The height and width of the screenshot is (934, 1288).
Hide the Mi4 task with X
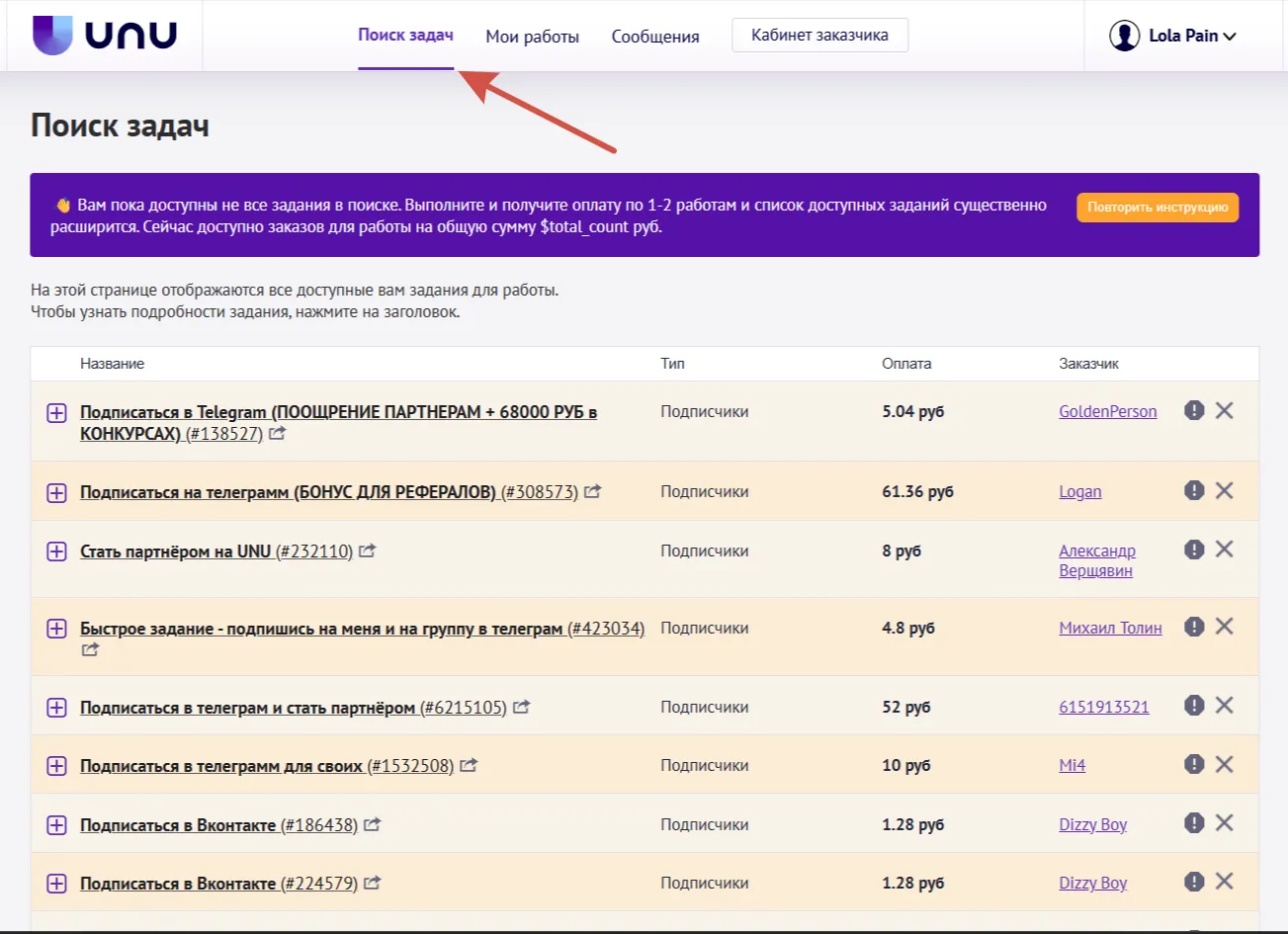tap(1224, 764)
